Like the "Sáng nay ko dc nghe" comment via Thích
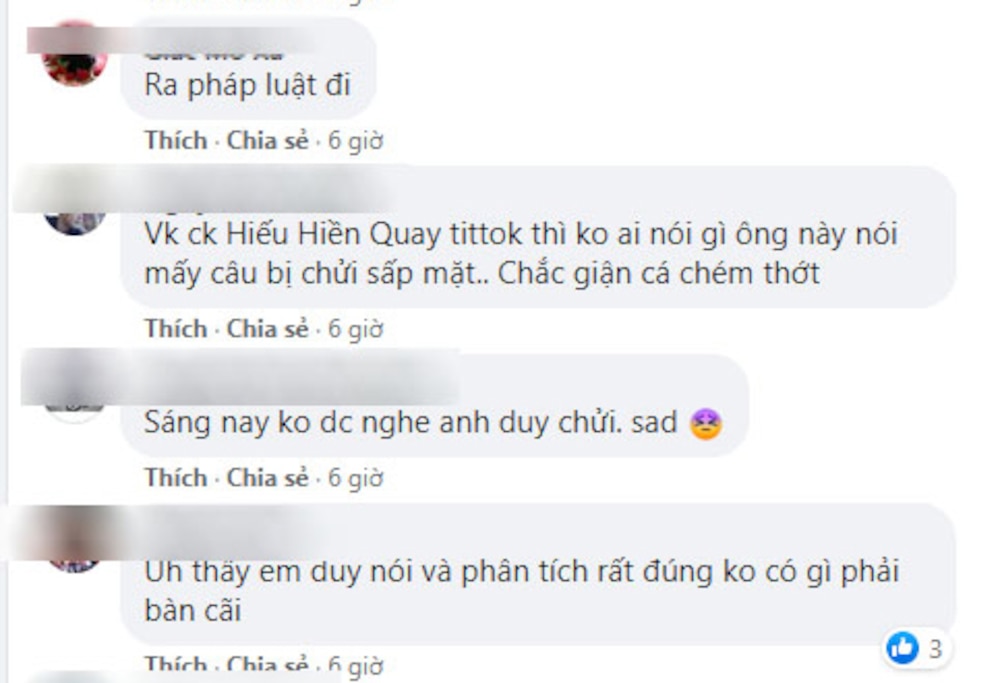 pyautogui.click(x=176, y=477)
